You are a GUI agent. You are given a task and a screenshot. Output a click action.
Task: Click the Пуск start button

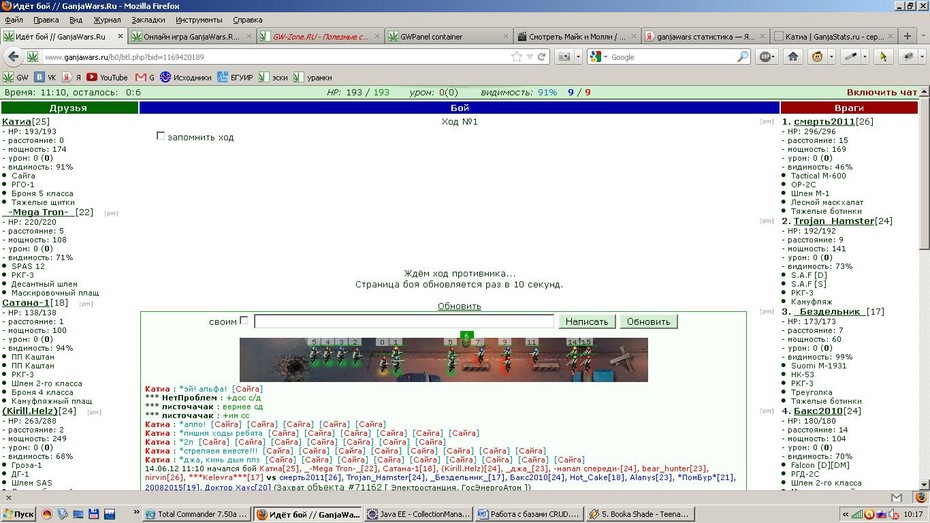[19, 514]
